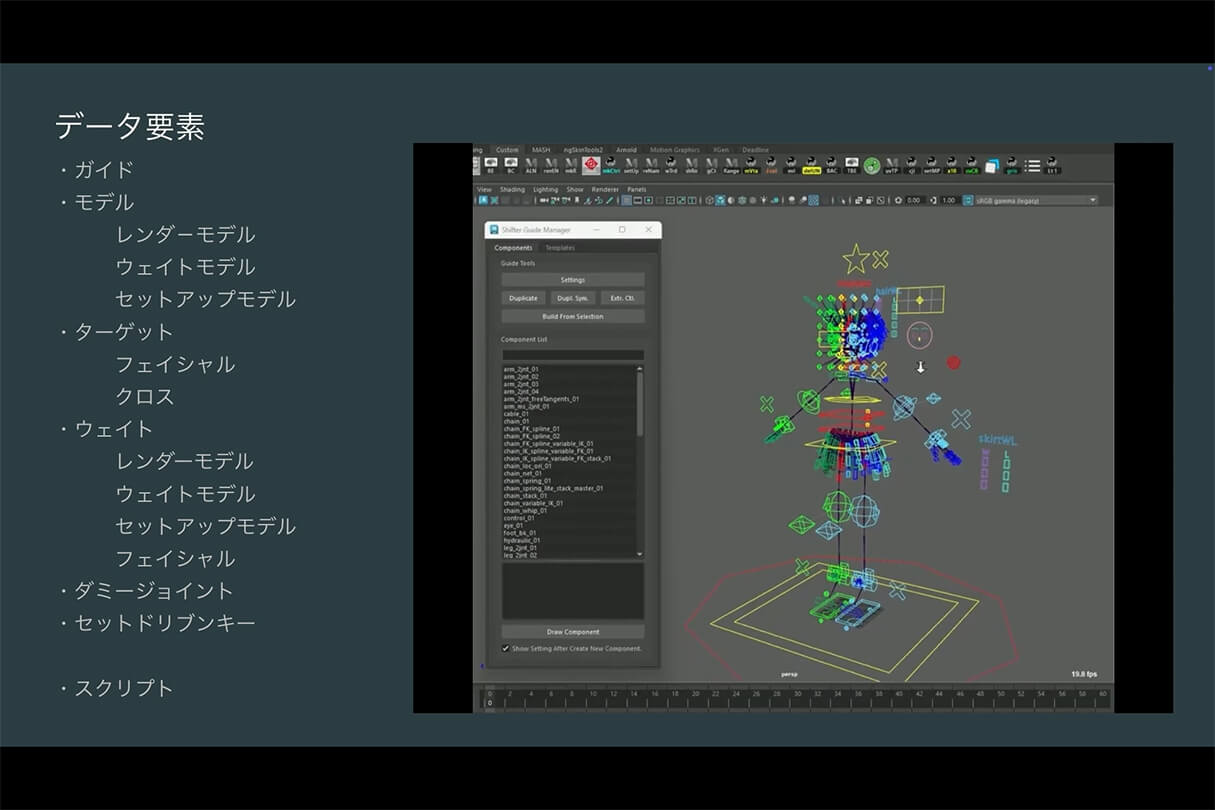Click the Build From Selection button
The image size is (1215, 810).
pos(572,316)
